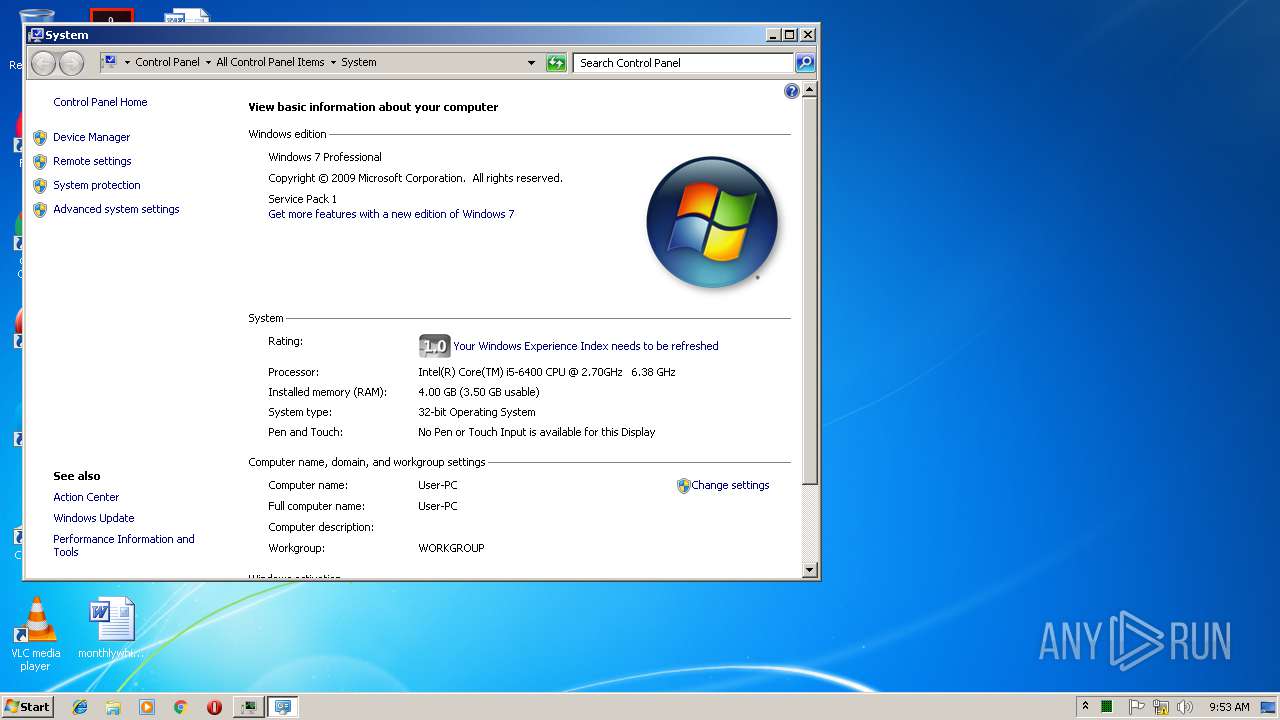Click Show desktop button

click(1269, 707)
